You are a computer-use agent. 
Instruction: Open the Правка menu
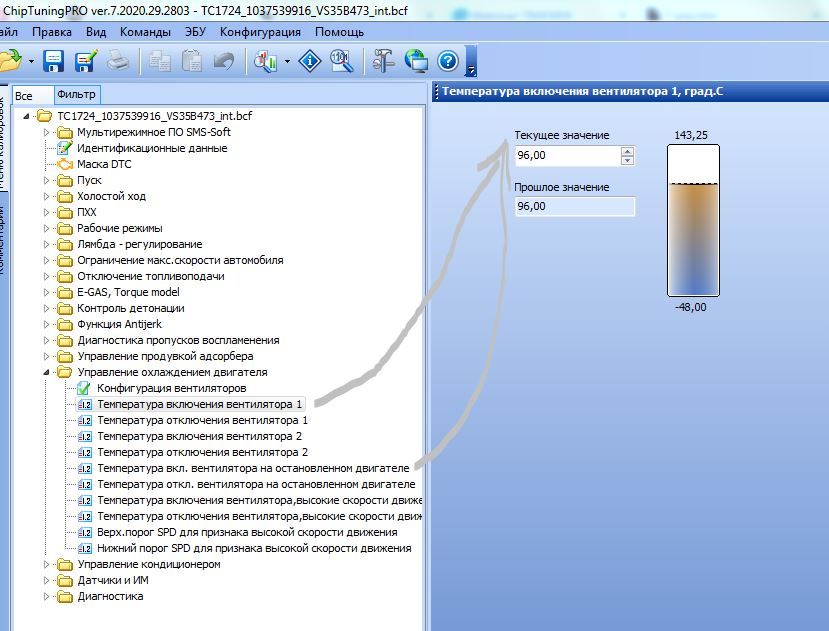tap(52, 32)
